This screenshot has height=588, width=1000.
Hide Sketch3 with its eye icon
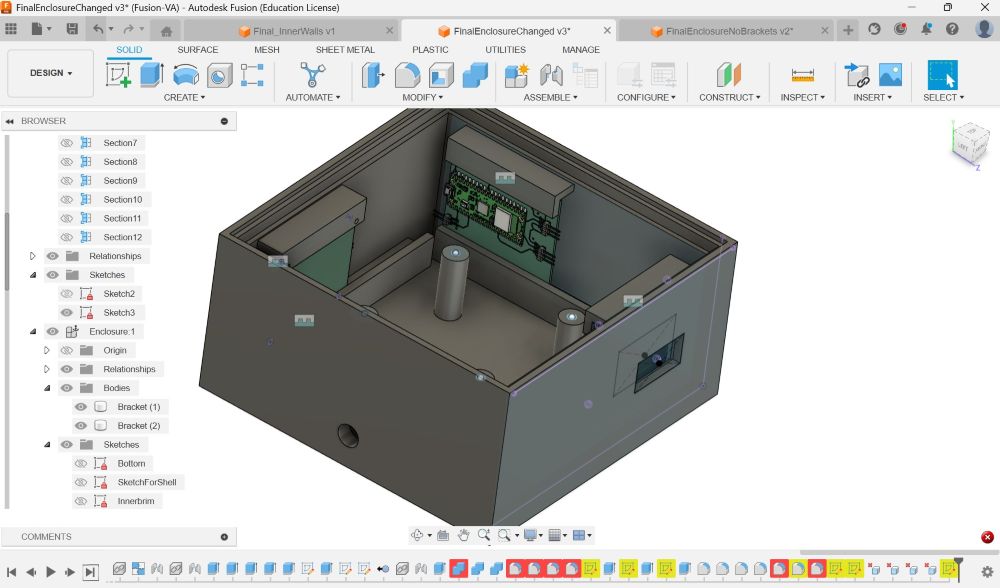(x=66, y=312)
